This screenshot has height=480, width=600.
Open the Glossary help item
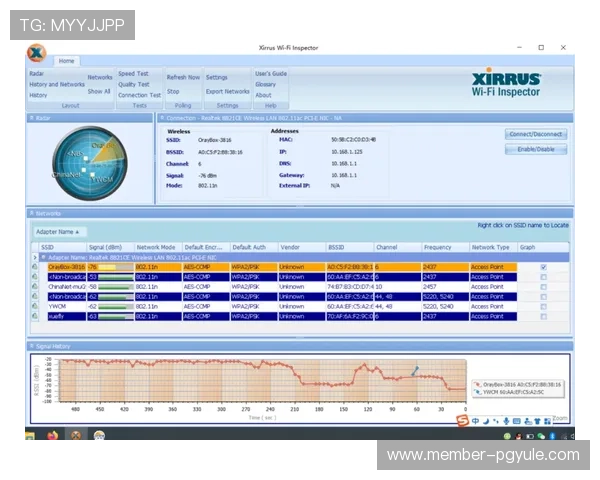[266, 84]
